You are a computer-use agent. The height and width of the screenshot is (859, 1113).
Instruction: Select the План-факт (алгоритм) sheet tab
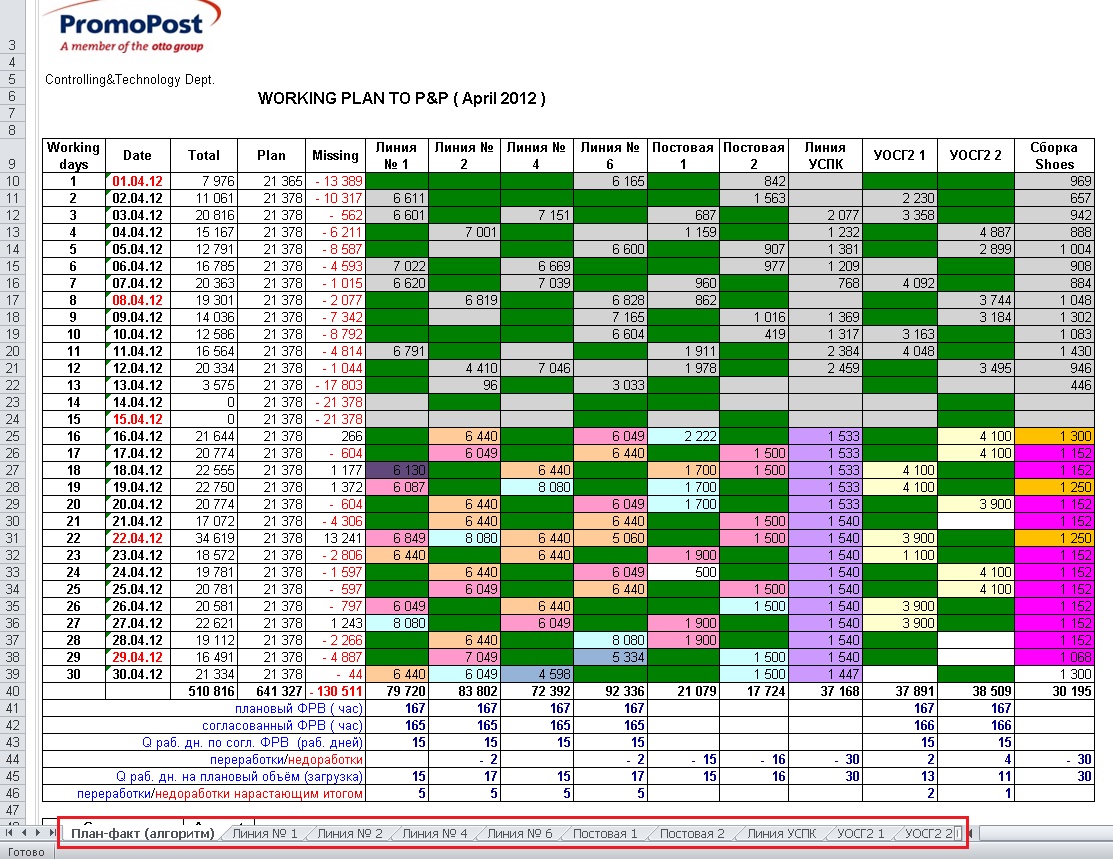pos(143,833)
